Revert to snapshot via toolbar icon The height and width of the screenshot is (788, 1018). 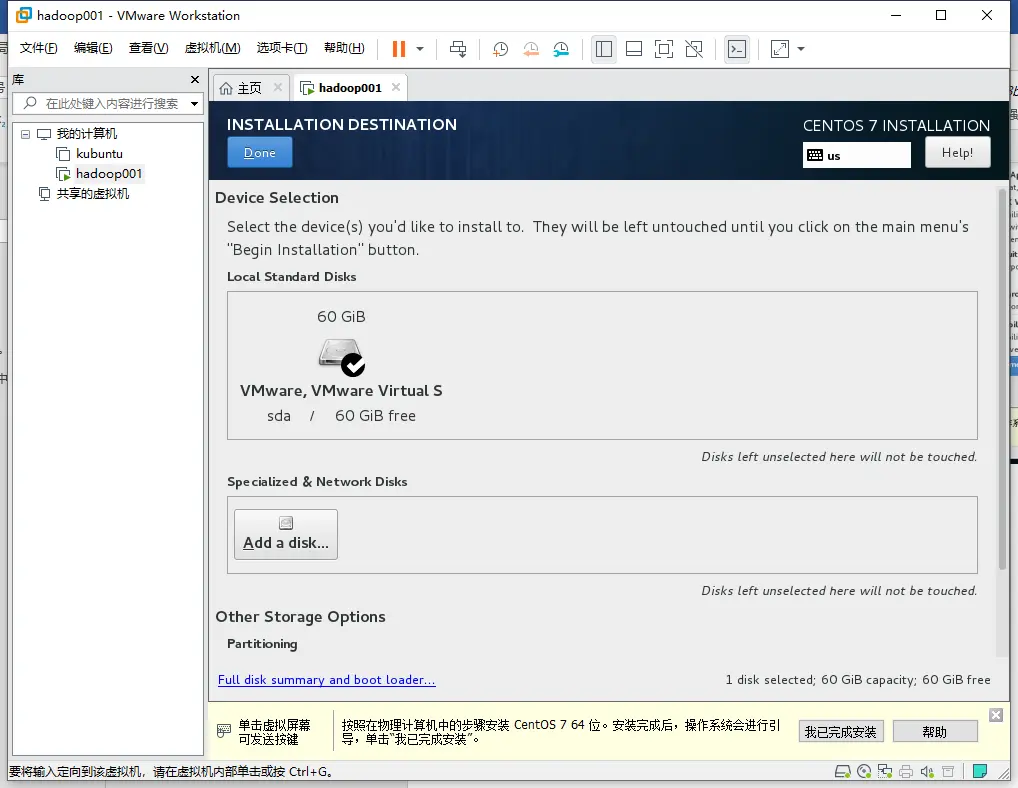coord(530,49)
